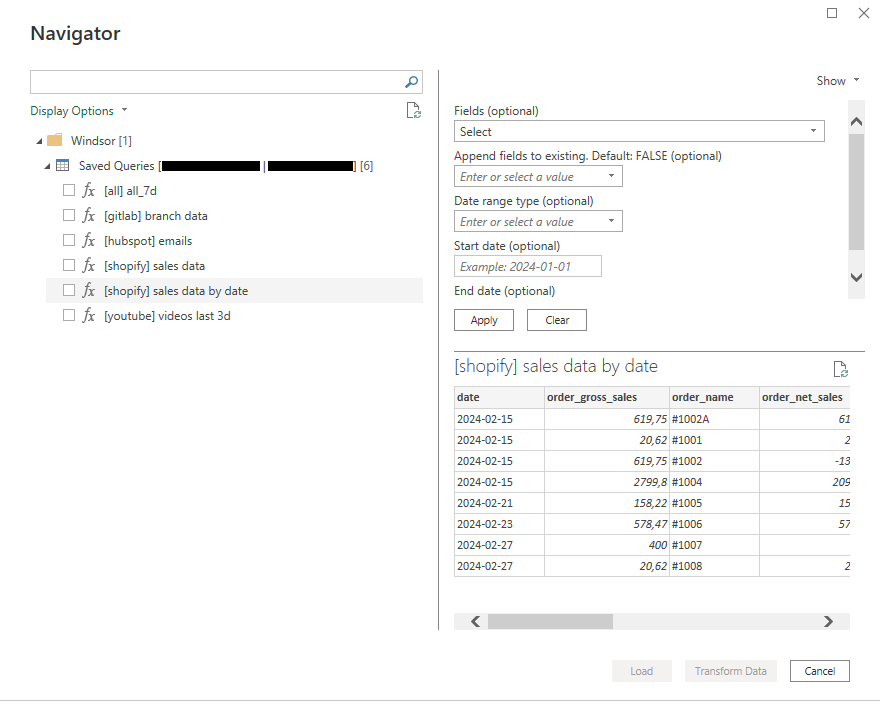This screenshot has width=880, height=704.
Task: Open the Fields Select dropdown
Action: (x=639, y=131)
